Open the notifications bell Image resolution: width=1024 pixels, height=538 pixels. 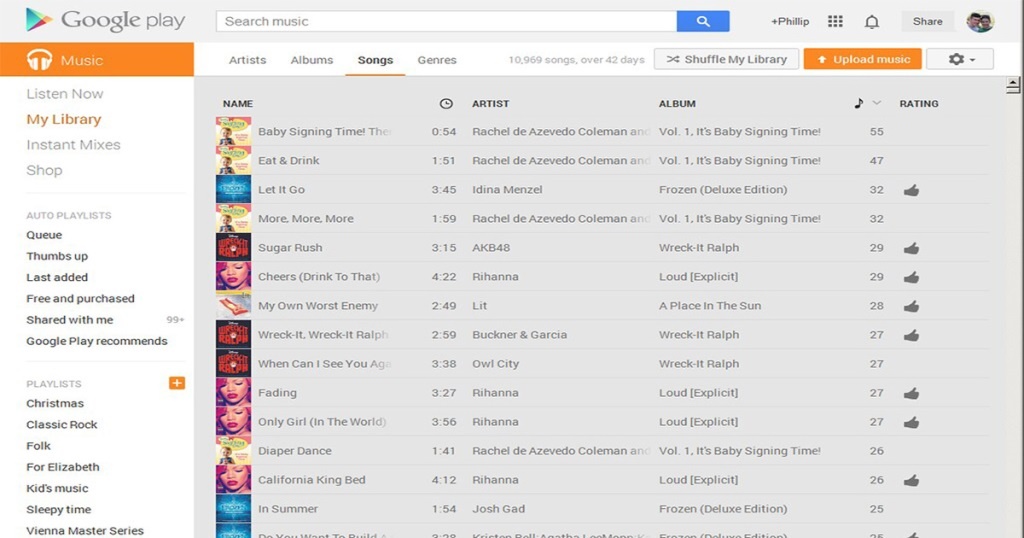[872, 21]
